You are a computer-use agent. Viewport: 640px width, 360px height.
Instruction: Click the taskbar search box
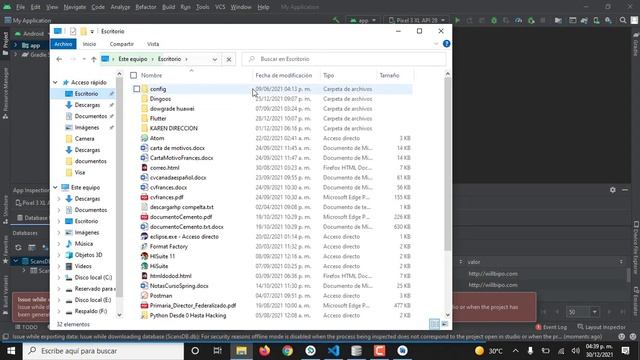click(103, 351)
